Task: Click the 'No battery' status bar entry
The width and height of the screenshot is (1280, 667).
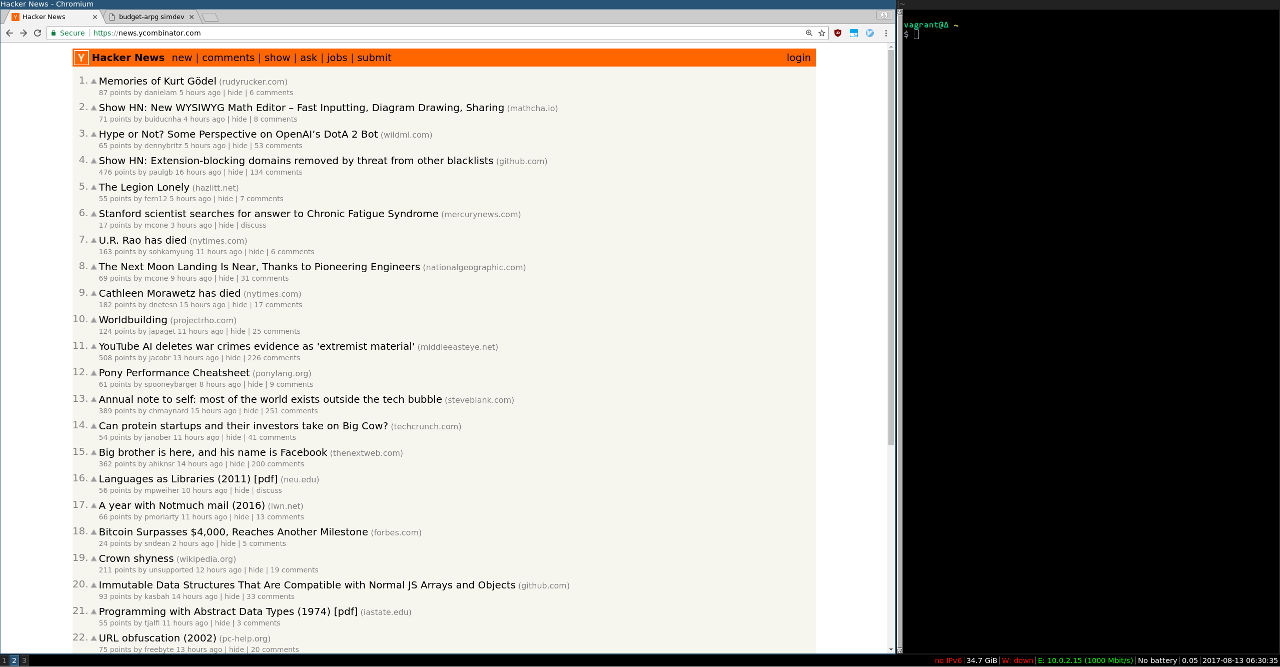Action: pyautogui.click(x=1157, y=661)
